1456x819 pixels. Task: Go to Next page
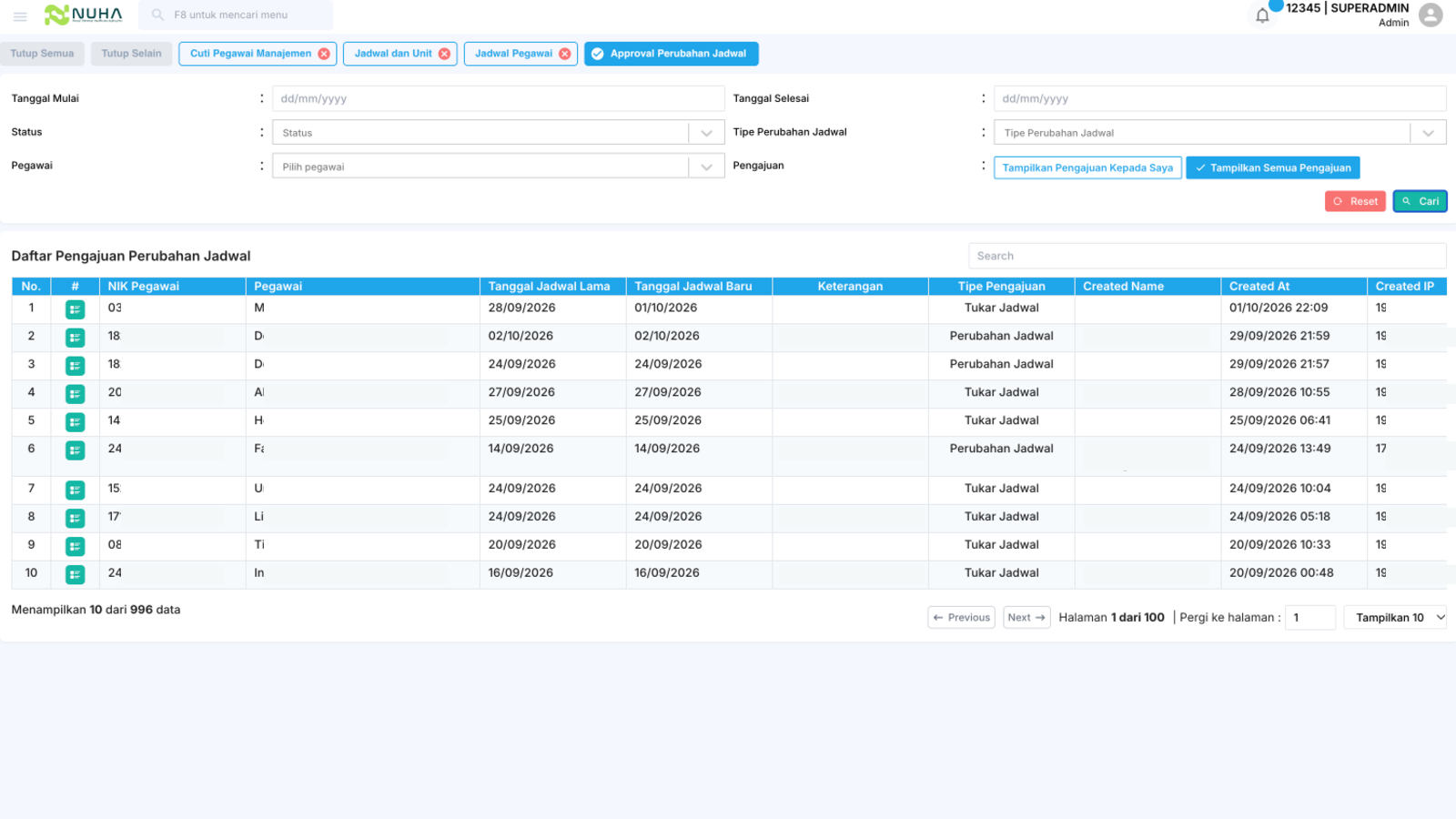click(x=1026, y=617)
